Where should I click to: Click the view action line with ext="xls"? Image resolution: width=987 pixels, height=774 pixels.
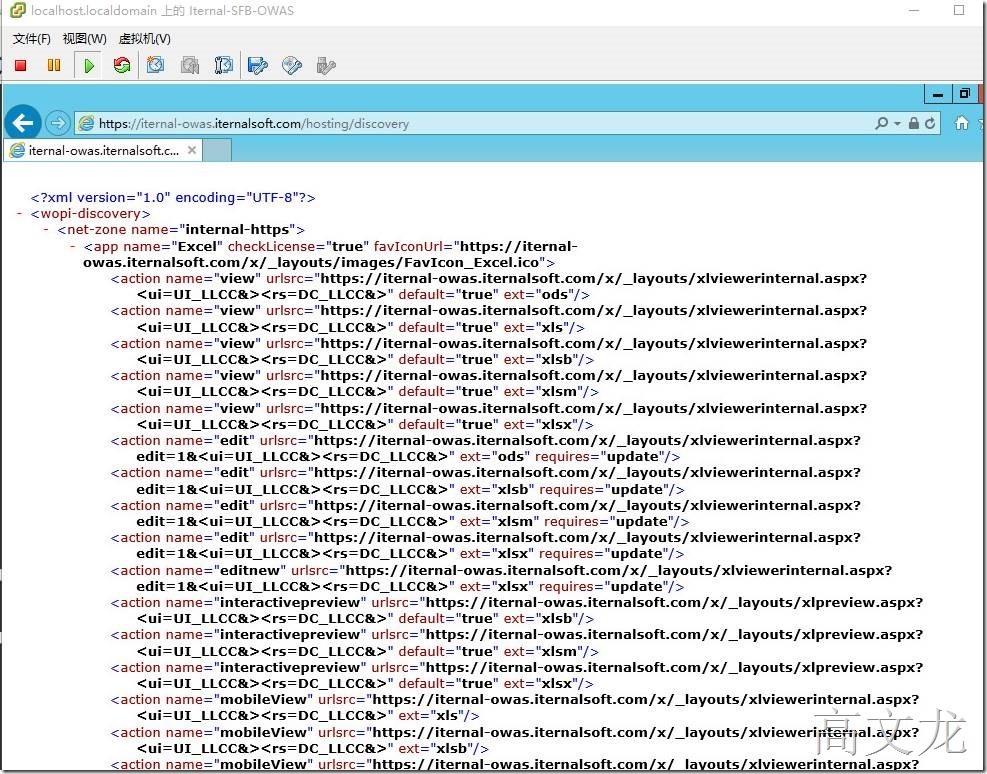pyautogui.click(x=488, y=319)
